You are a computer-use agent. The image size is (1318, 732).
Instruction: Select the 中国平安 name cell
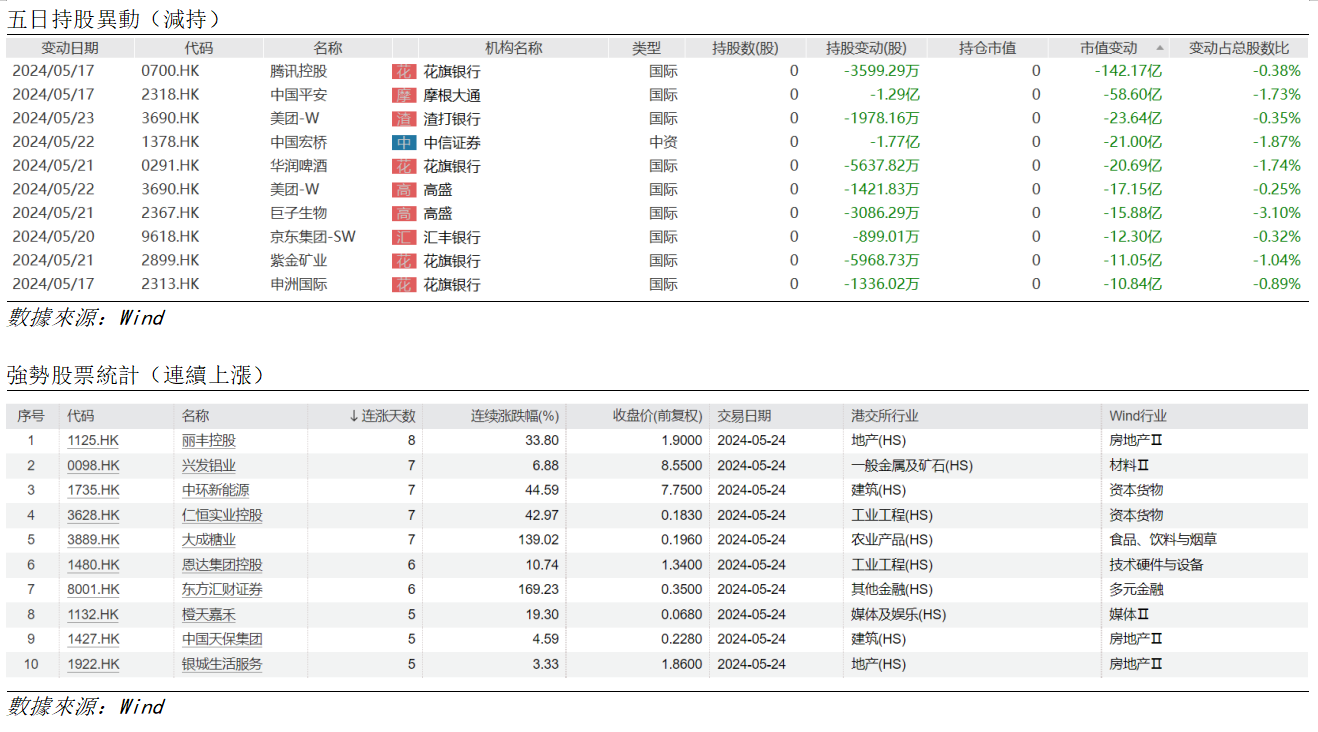click(x=298, y=95)
